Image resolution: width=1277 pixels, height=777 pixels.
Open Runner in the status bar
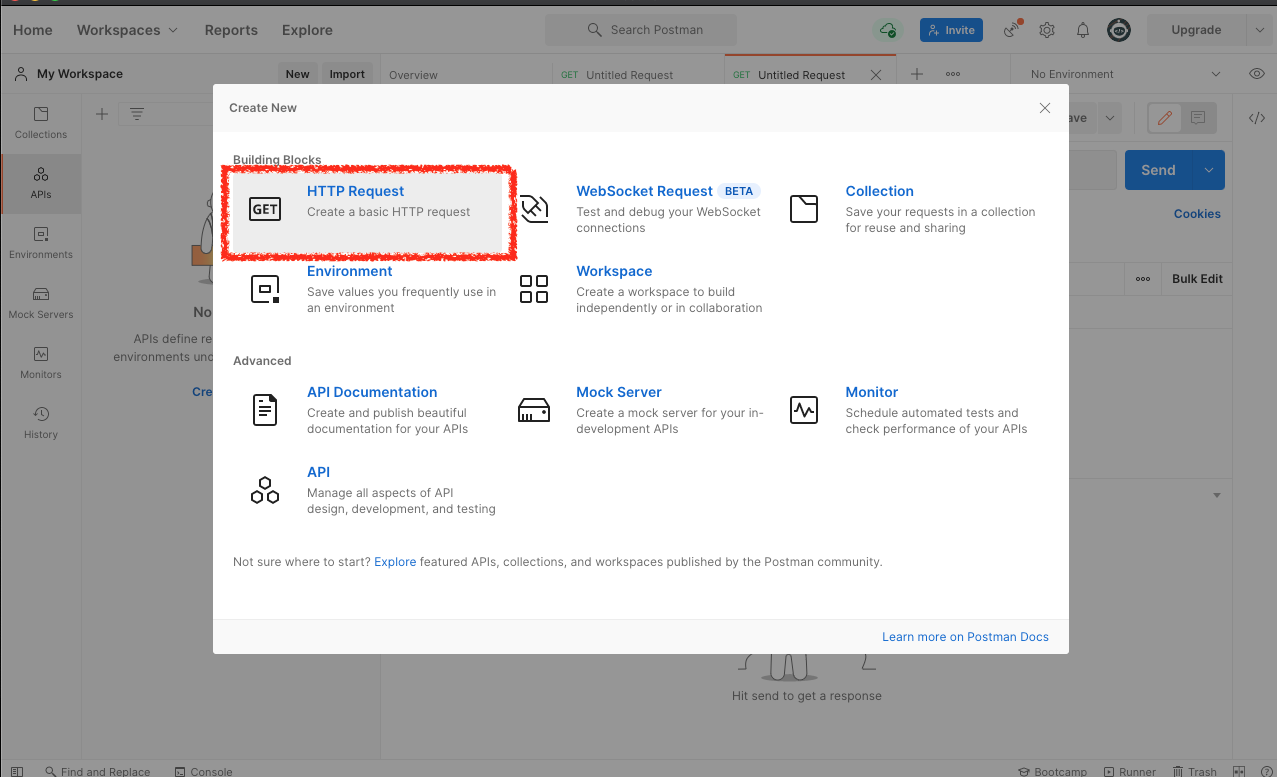click(x=1129, y=772)
